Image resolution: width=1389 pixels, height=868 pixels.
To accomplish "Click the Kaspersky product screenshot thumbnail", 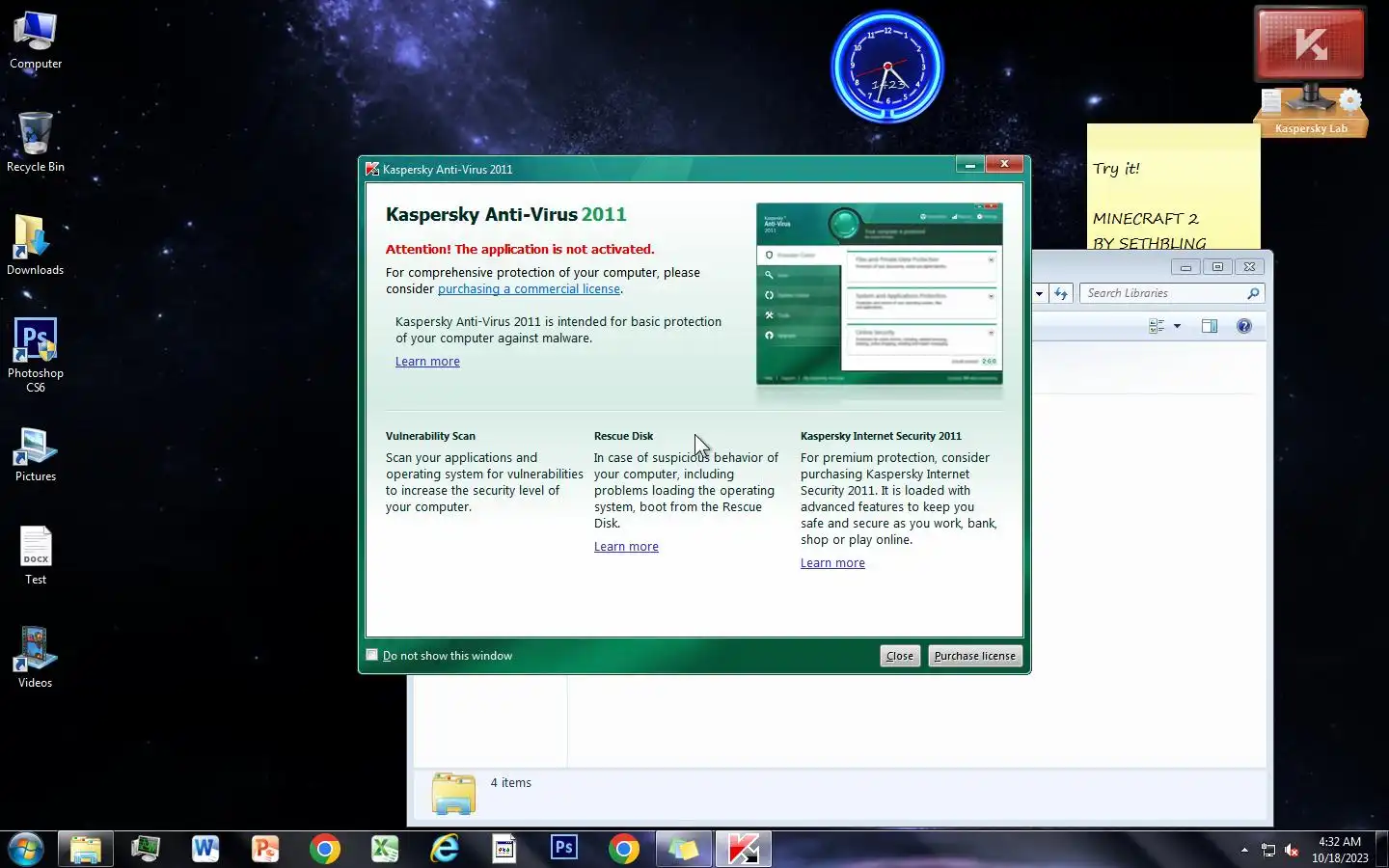I will point(880,293).
